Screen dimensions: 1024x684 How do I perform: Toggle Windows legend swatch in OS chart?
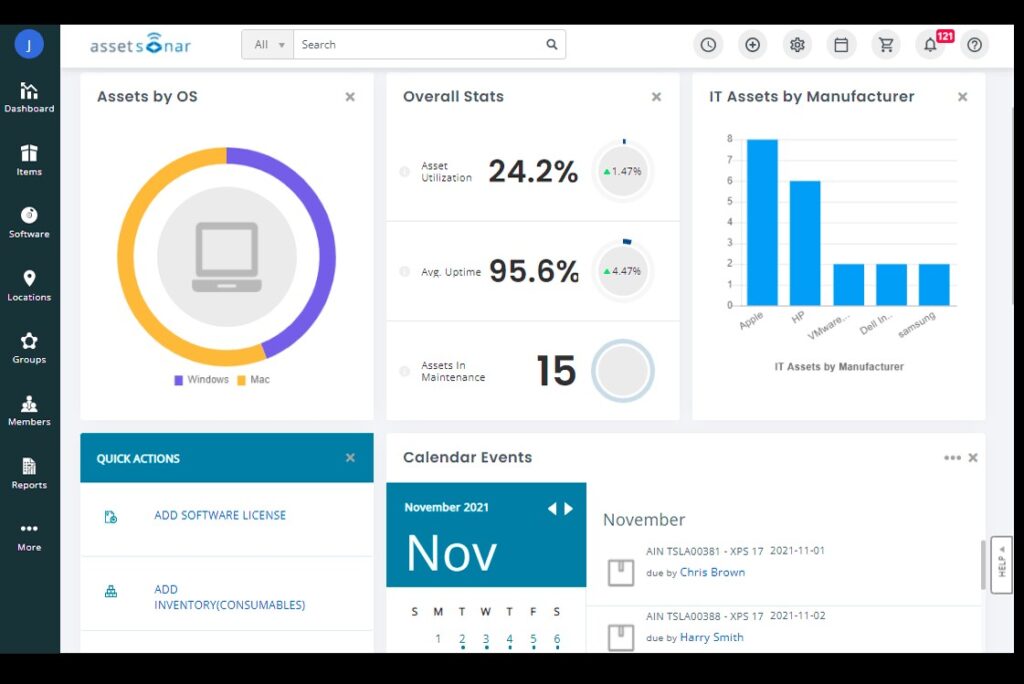pos(178,380)
